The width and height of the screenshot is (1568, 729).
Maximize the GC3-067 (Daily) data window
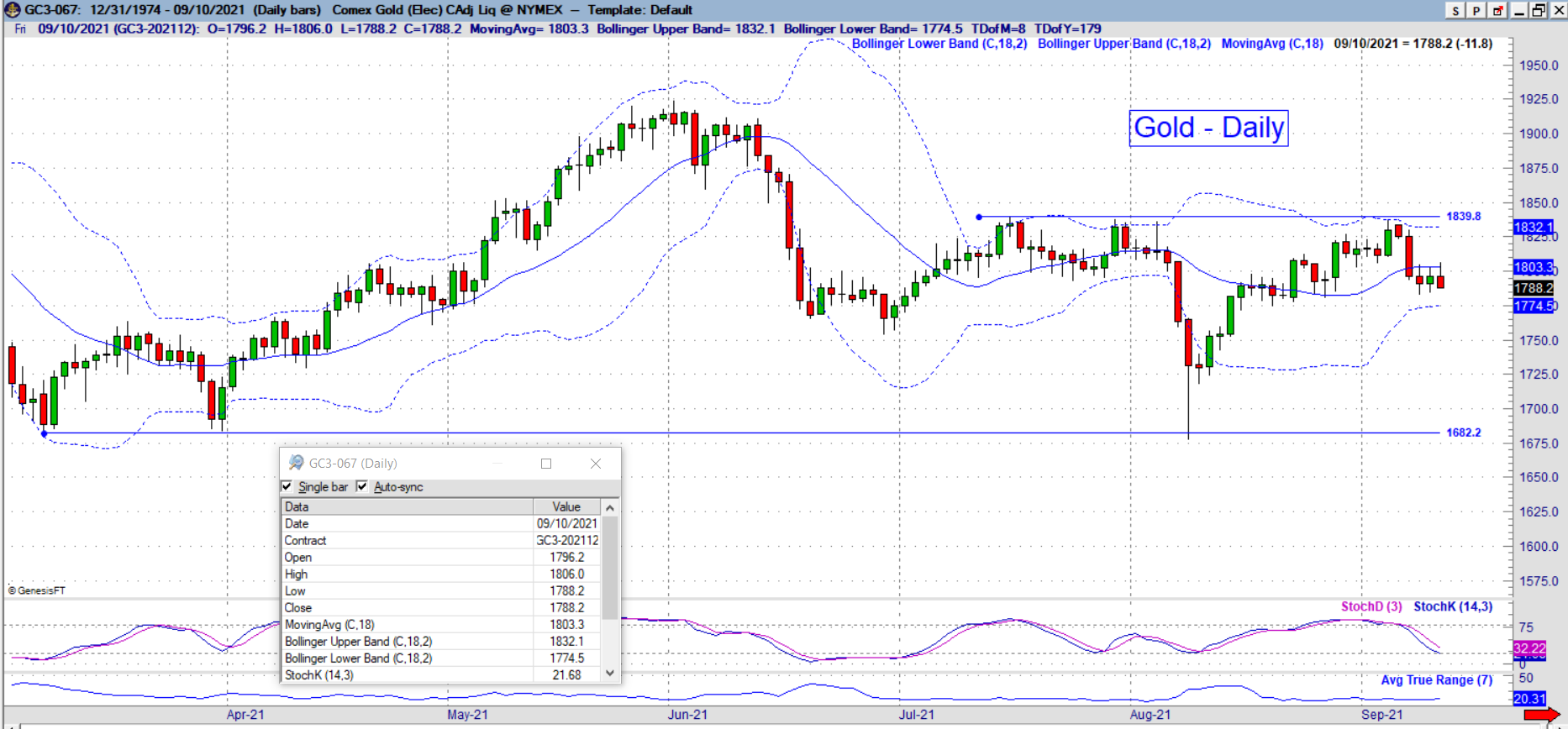(x=546, y=464)
